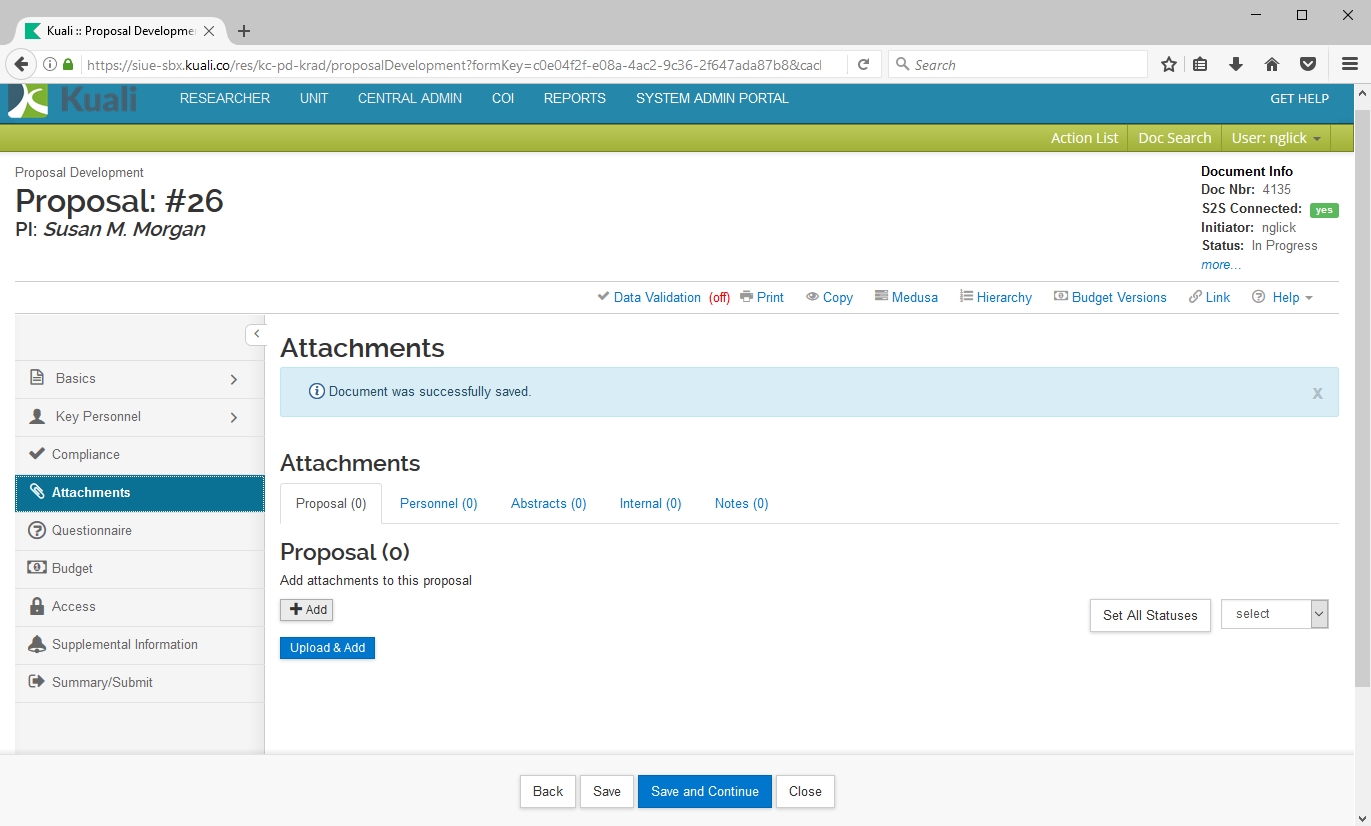Screen dimensions: 1371x826
Task: Click the Print icon in document toolbar
Action: coord(746,297)
